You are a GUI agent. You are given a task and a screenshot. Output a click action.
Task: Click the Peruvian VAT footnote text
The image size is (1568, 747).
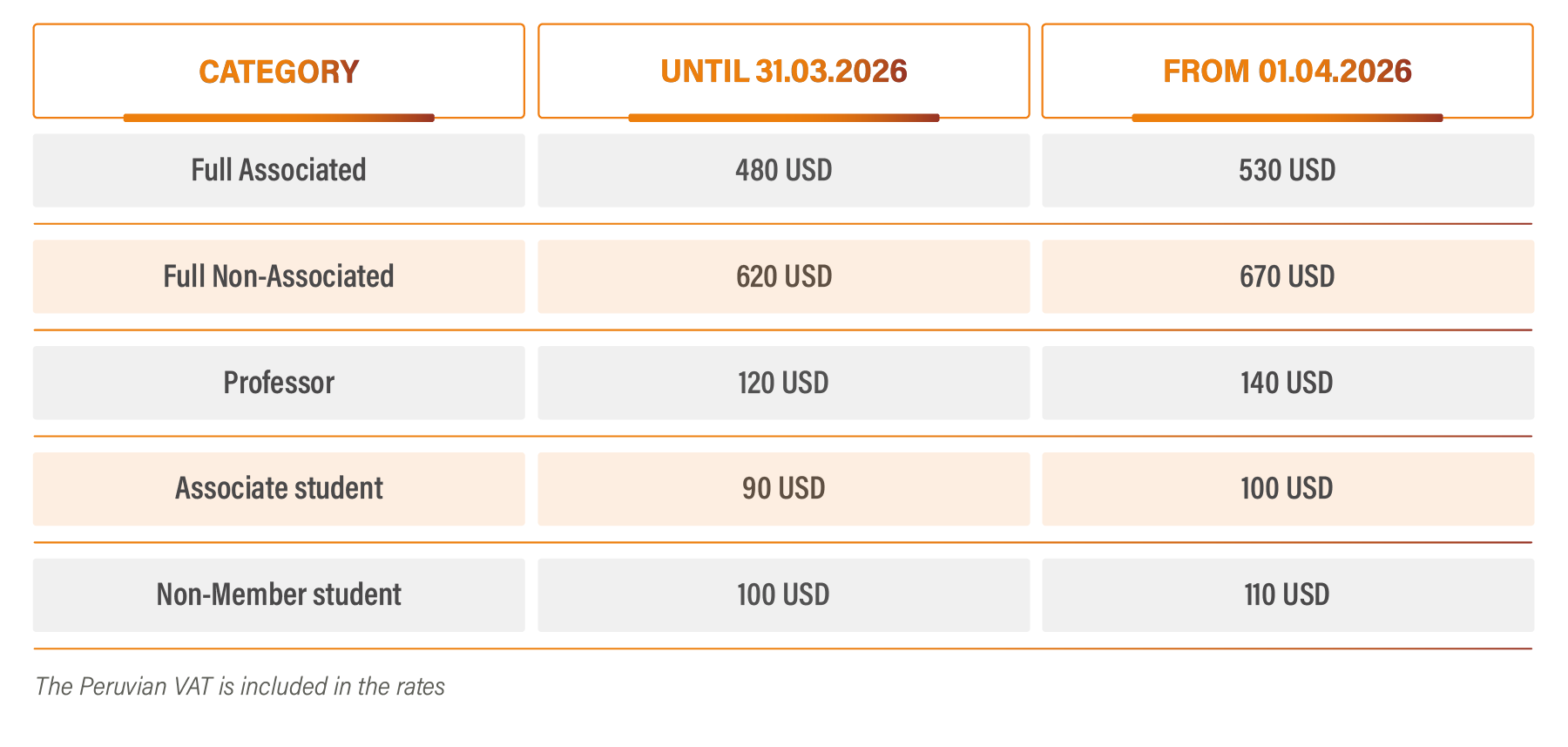click(240, 687)
